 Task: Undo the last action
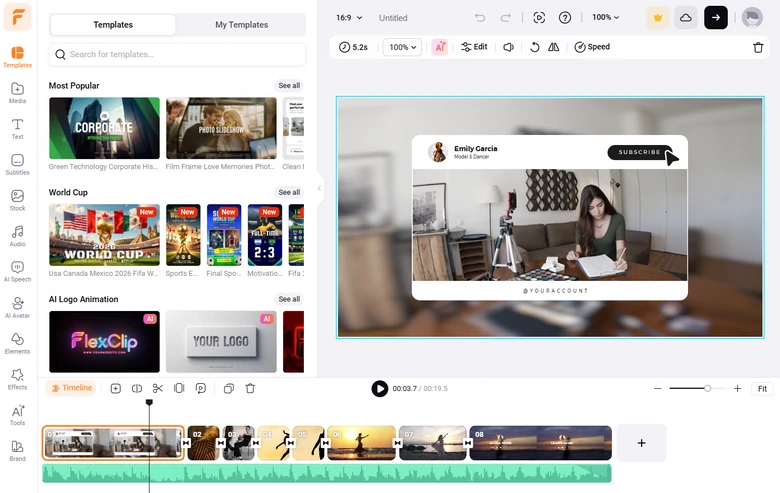click(x=480, y=18)
